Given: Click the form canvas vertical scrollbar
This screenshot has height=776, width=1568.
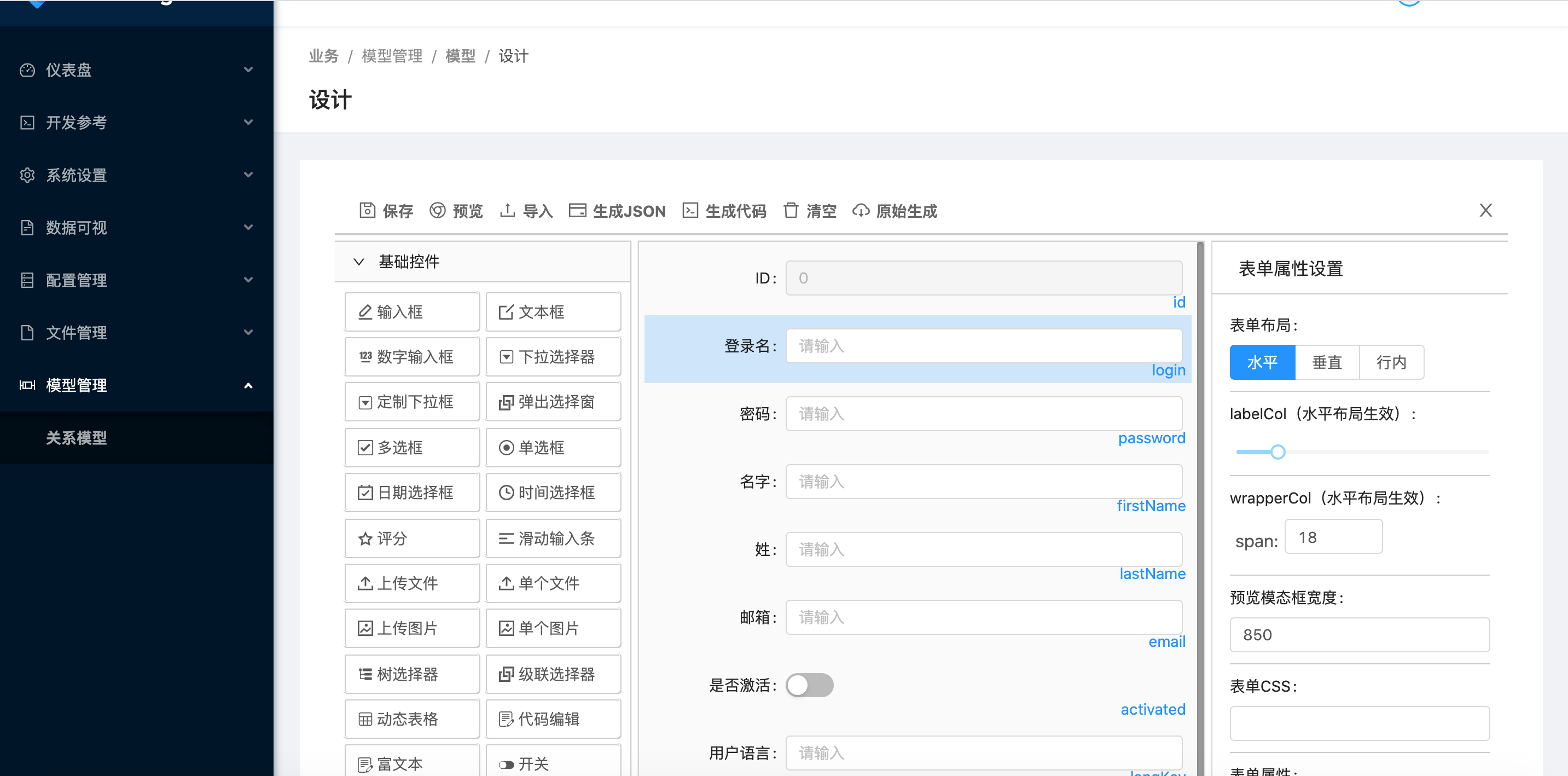Looking at the screenshot, I should pos(1200,509).
